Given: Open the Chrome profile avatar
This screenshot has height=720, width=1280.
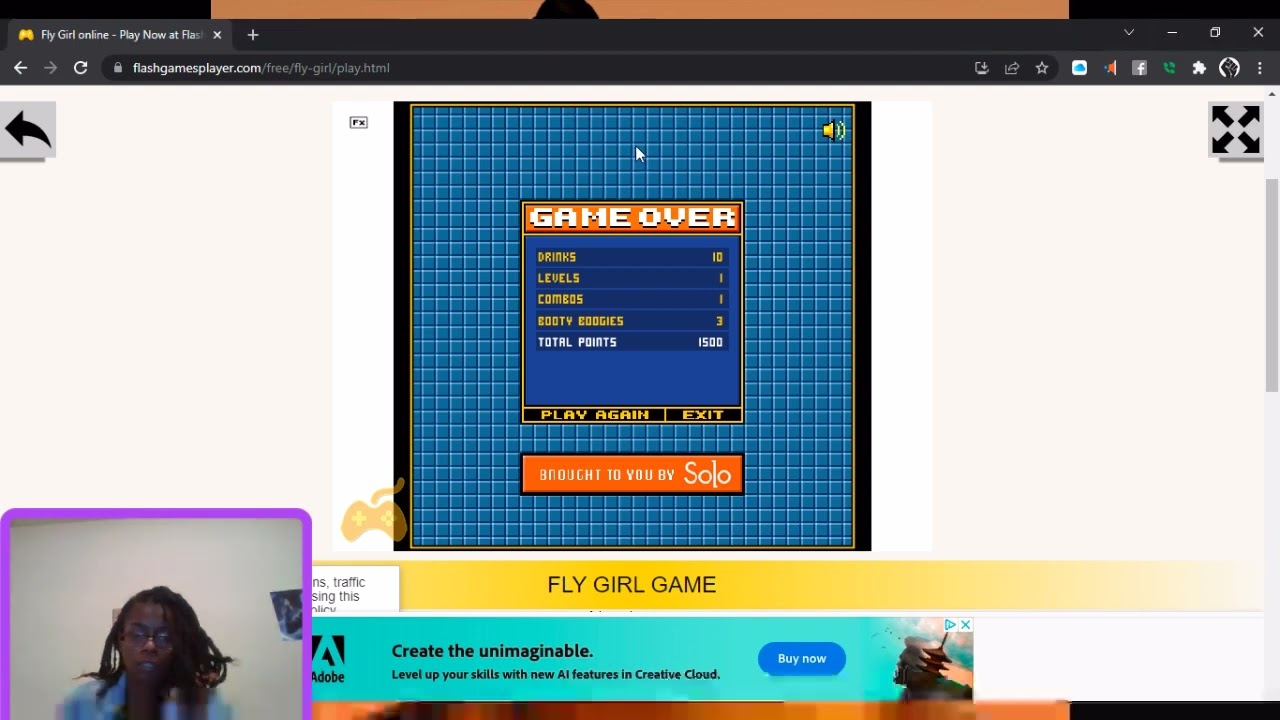Looking at the screenshot, I should [1230, 68].
